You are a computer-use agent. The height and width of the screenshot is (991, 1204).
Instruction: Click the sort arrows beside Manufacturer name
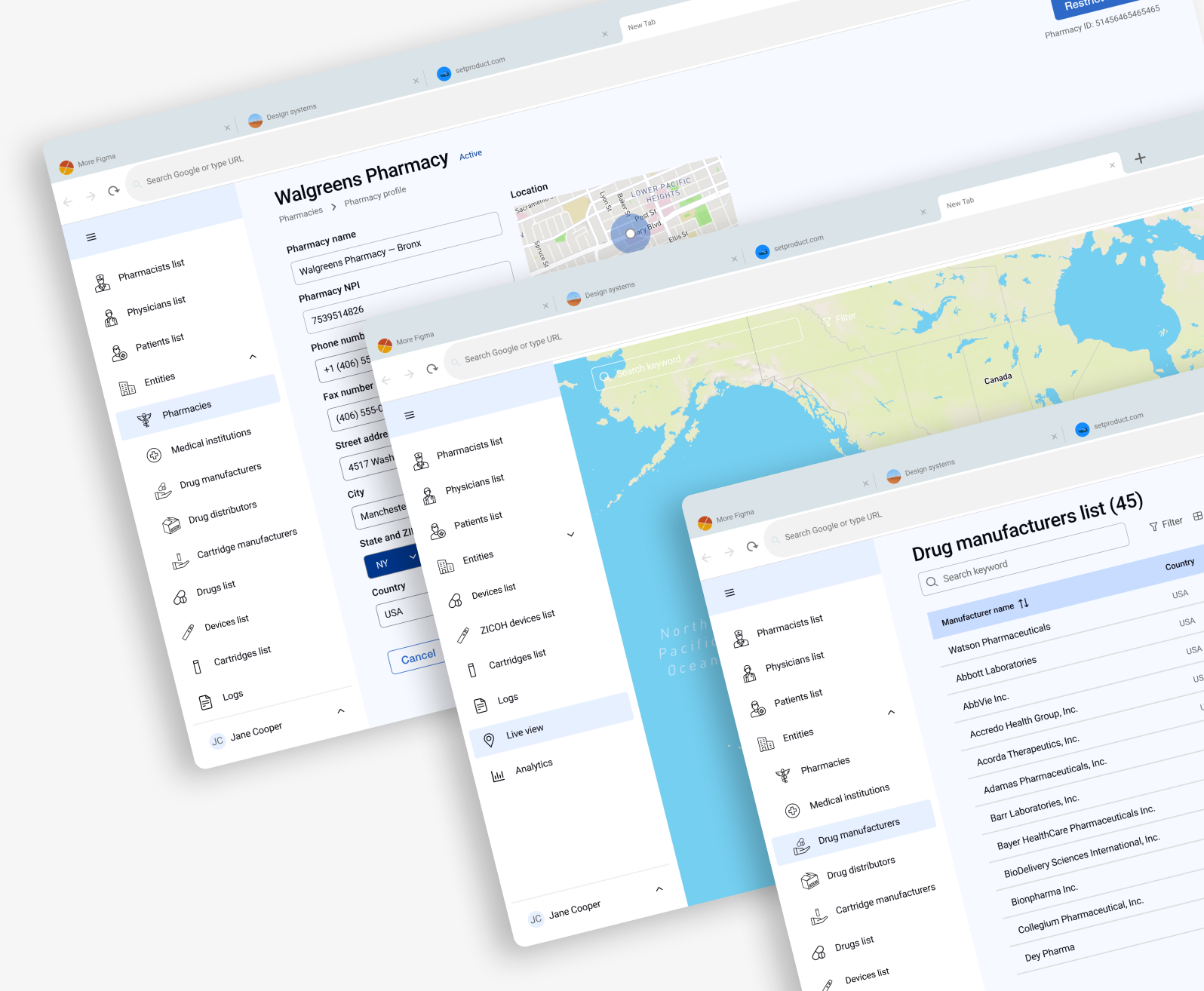point(1024,603)
